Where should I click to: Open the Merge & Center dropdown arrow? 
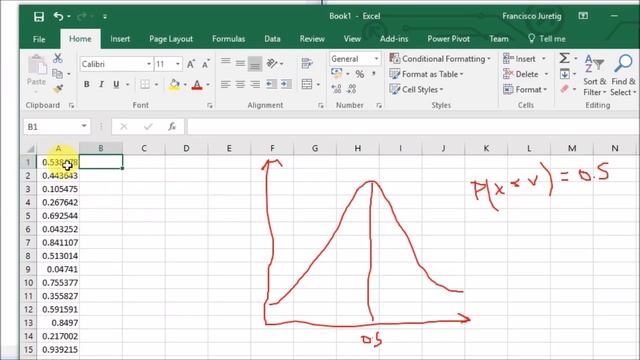(318, 84)
